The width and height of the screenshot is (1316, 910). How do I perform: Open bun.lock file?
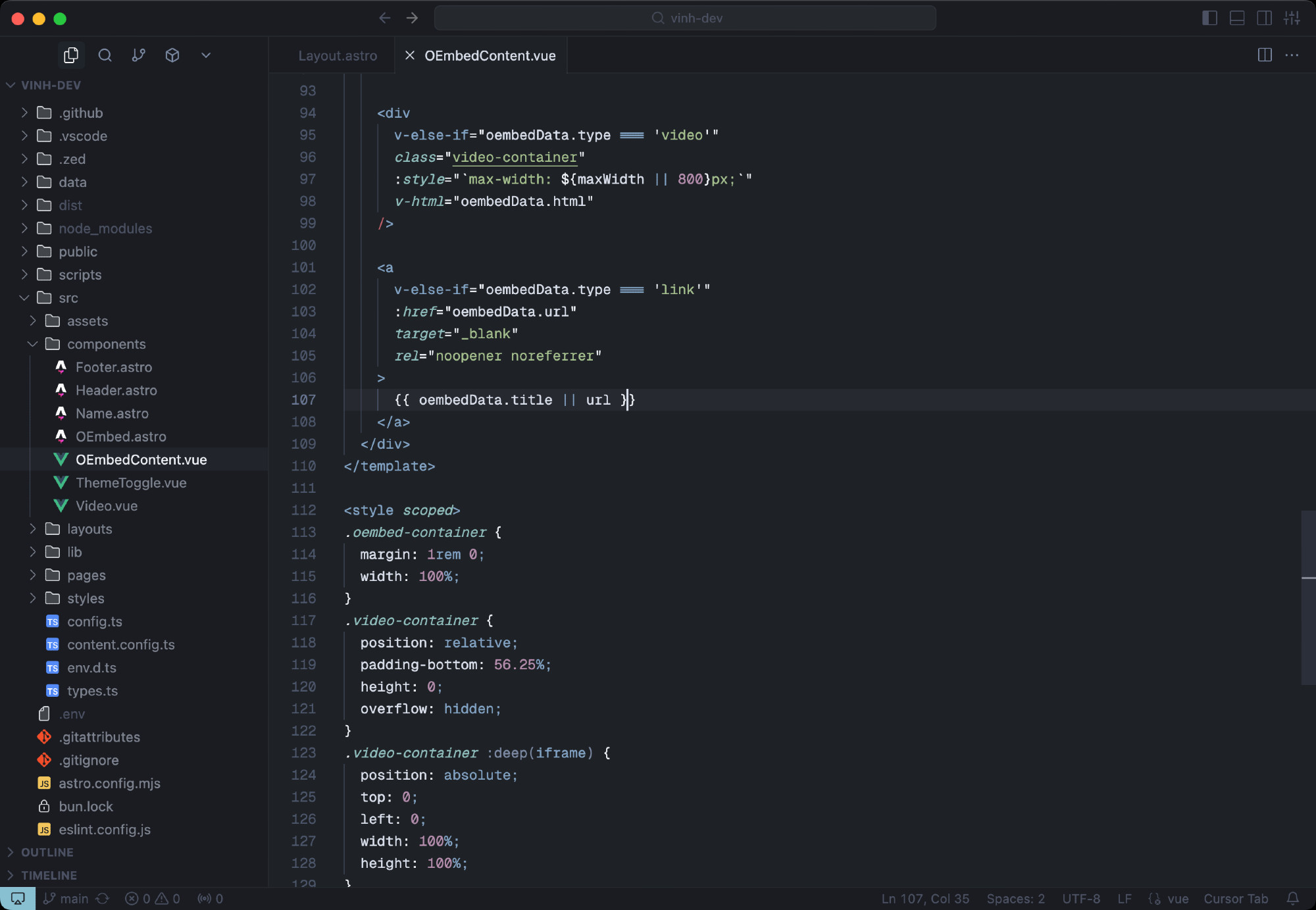[134, 807]
